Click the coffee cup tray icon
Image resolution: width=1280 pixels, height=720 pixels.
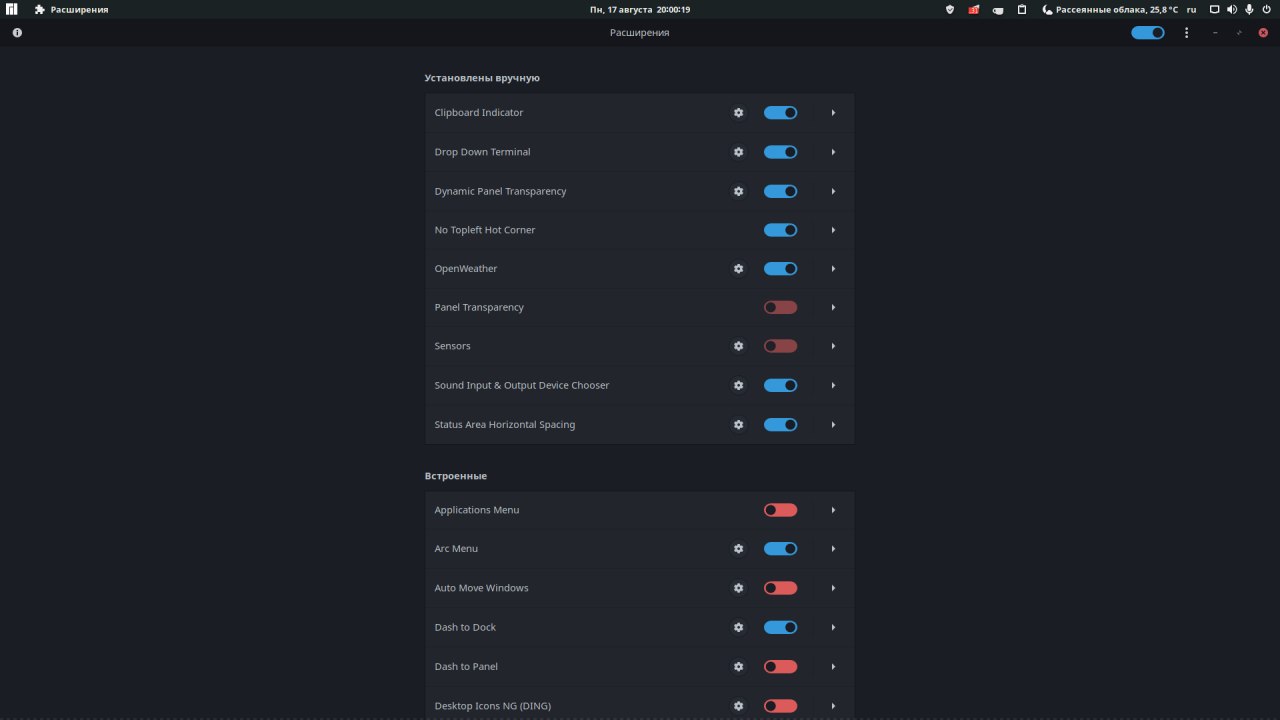point(998,9)
